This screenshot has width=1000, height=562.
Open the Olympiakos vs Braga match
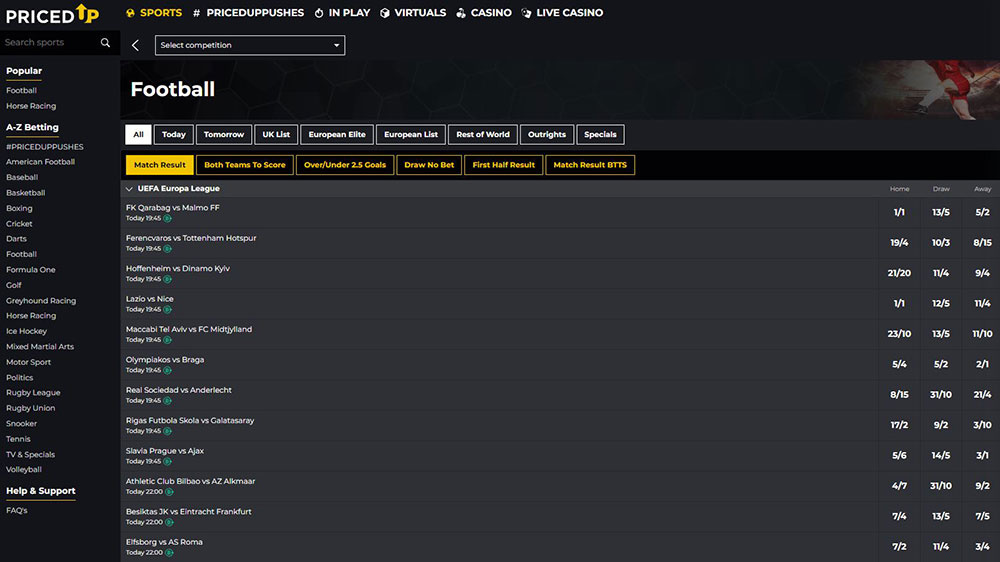click(x=165, y=360)
